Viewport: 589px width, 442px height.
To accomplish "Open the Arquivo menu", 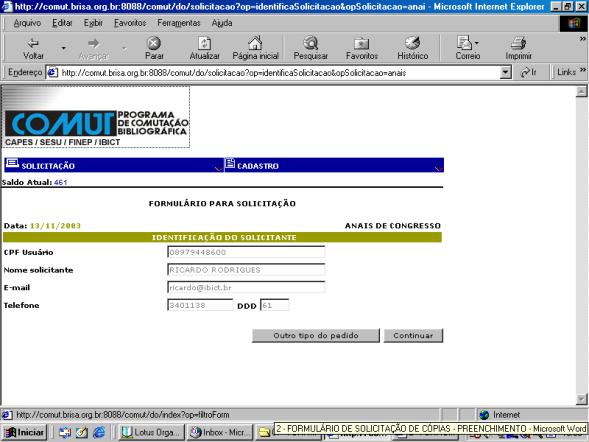I will click(x=27, y=23).
